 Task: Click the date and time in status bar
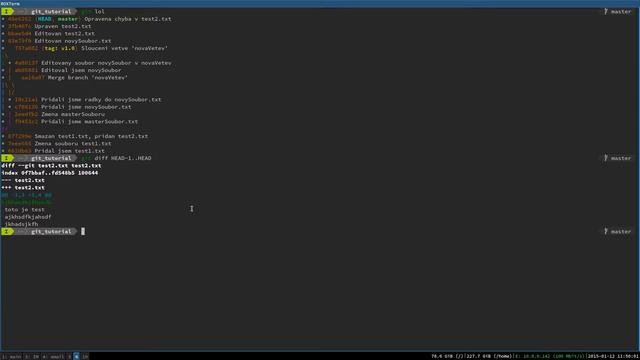point(613,356)
